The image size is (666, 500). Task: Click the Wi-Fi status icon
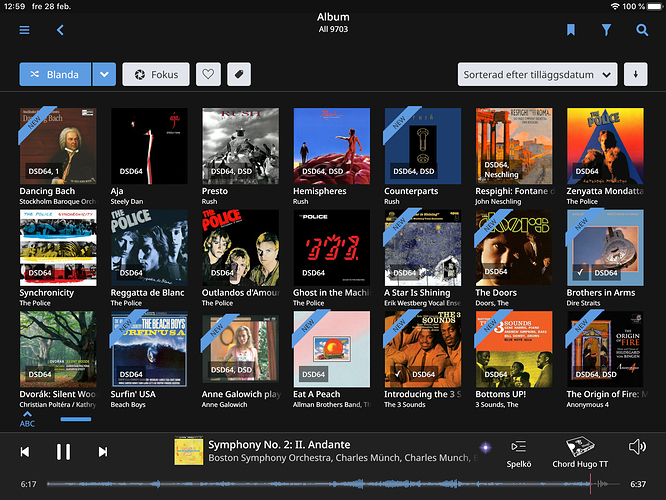pos(615,6)
